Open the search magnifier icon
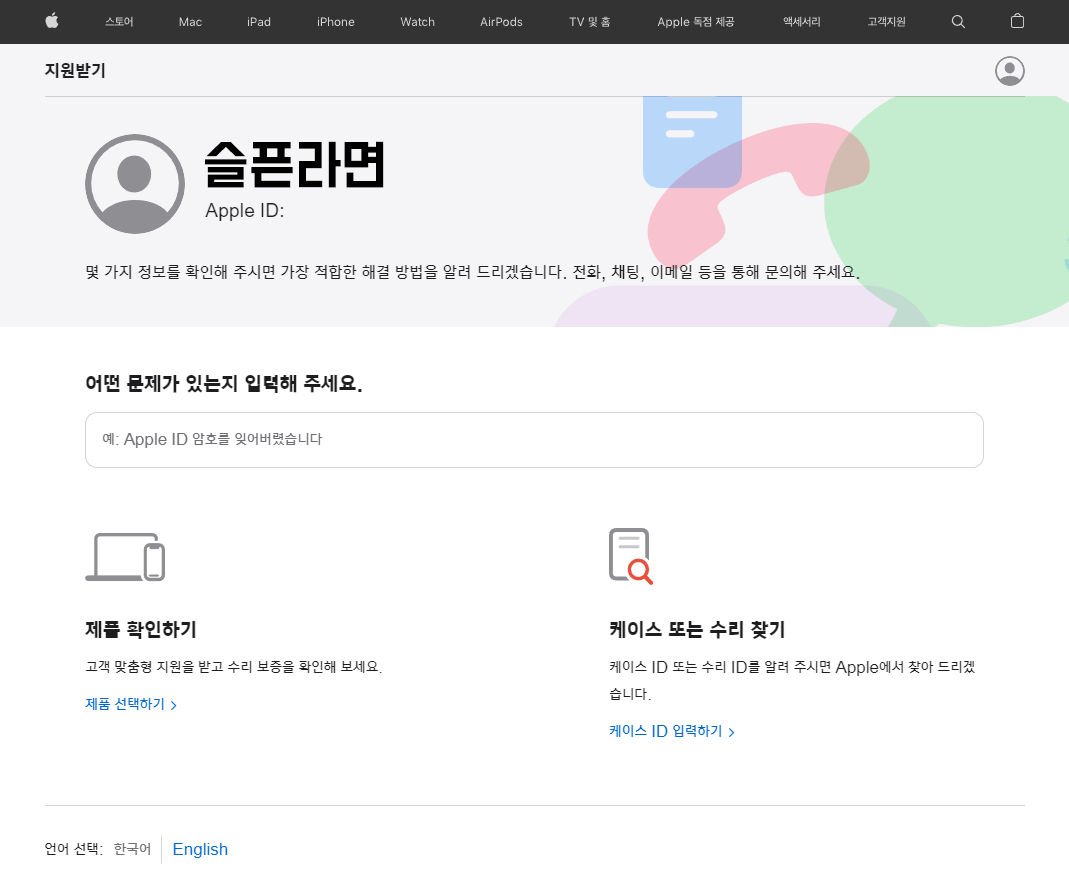The height and width of the screenshot is (880, 1069). click(x=958, y=22)
